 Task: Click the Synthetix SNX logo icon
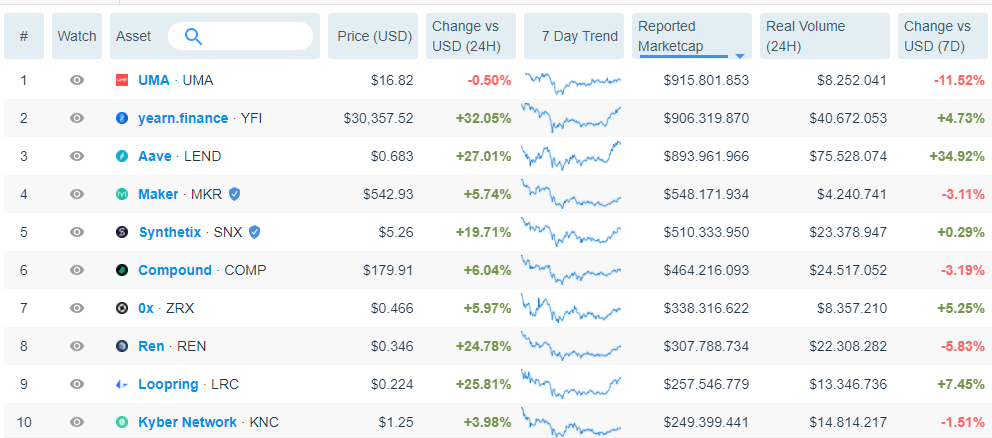click(122, 232)
